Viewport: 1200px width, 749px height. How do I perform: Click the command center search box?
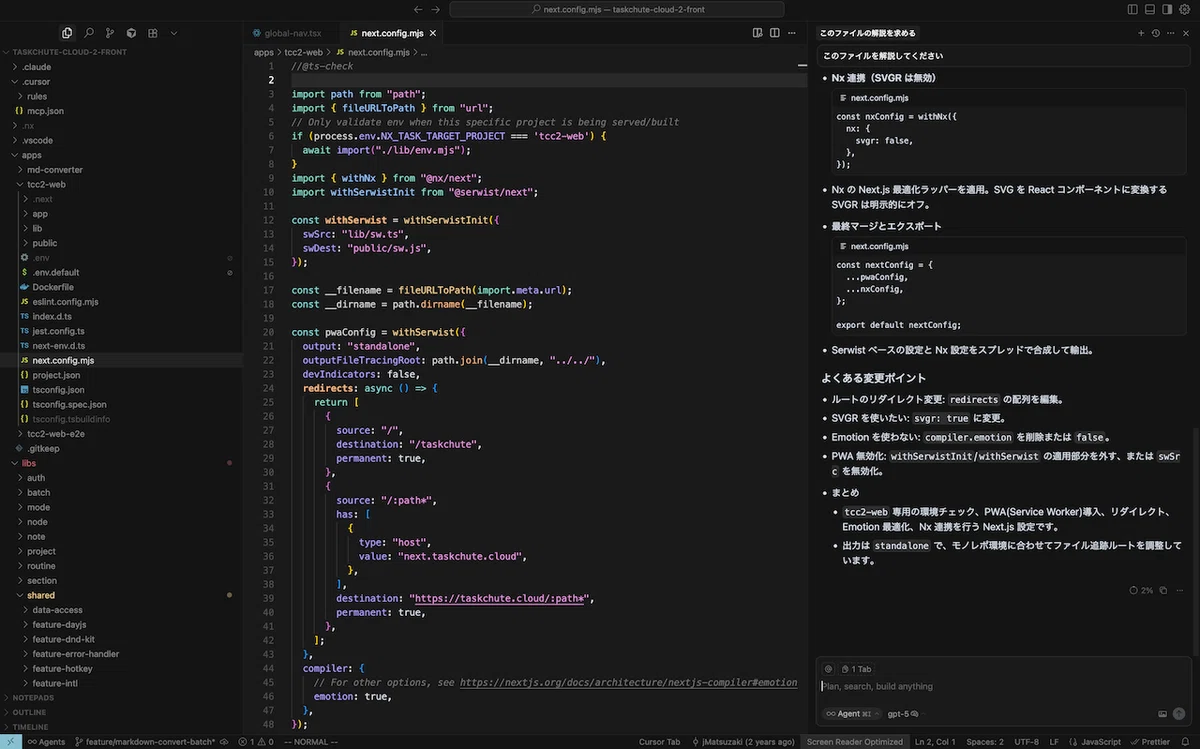(x=616, y=9)
